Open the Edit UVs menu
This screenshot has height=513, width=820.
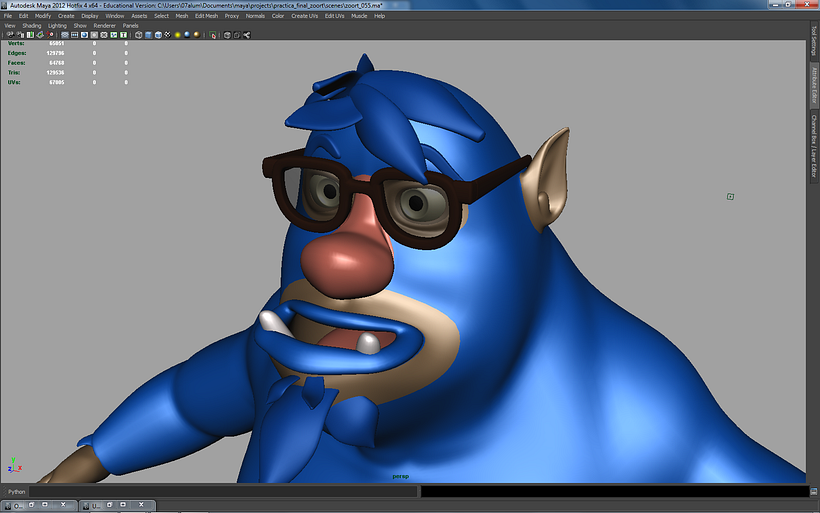334,16
